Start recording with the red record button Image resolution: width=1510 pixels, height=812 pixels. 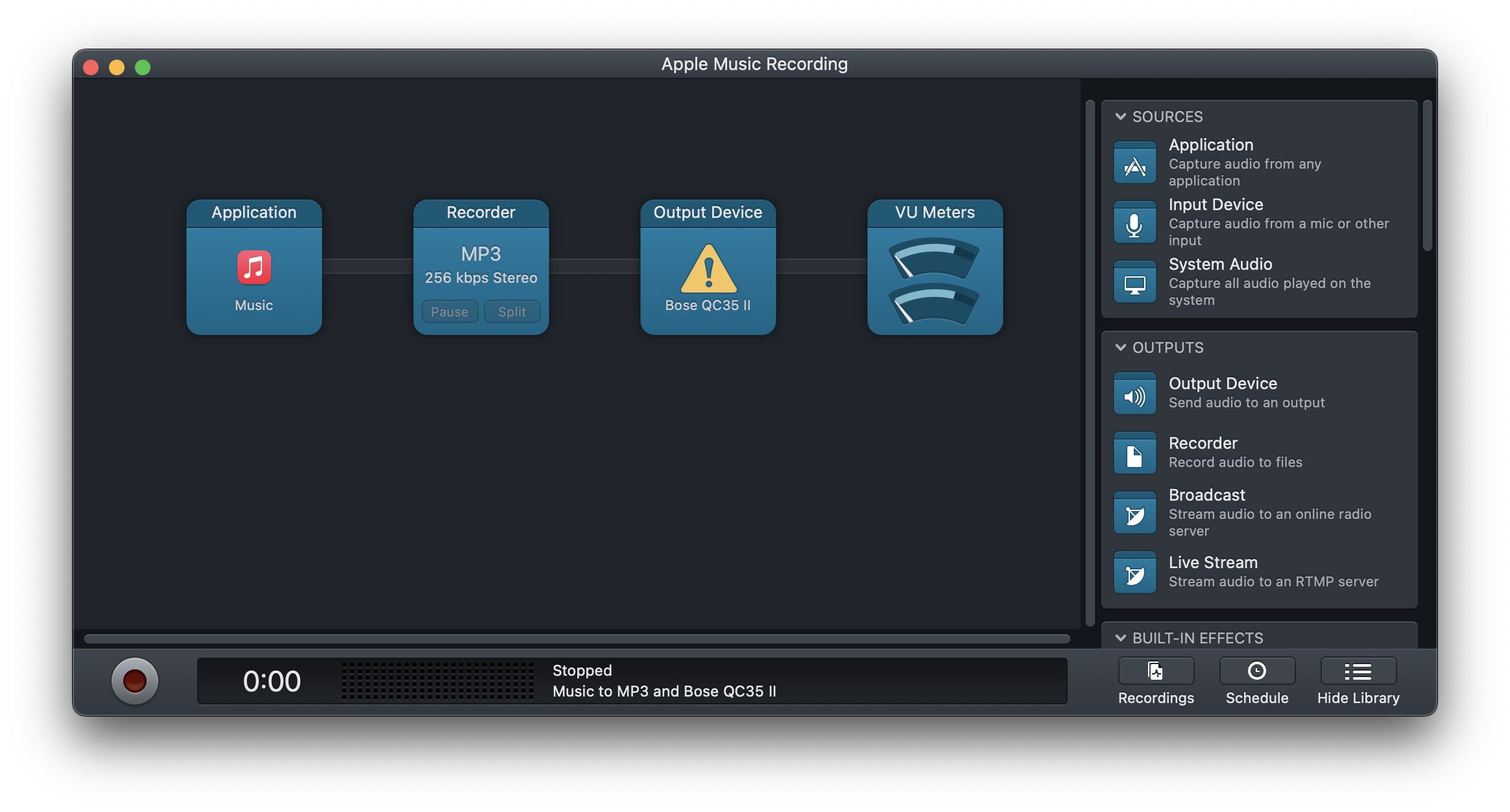pos(135,681)
